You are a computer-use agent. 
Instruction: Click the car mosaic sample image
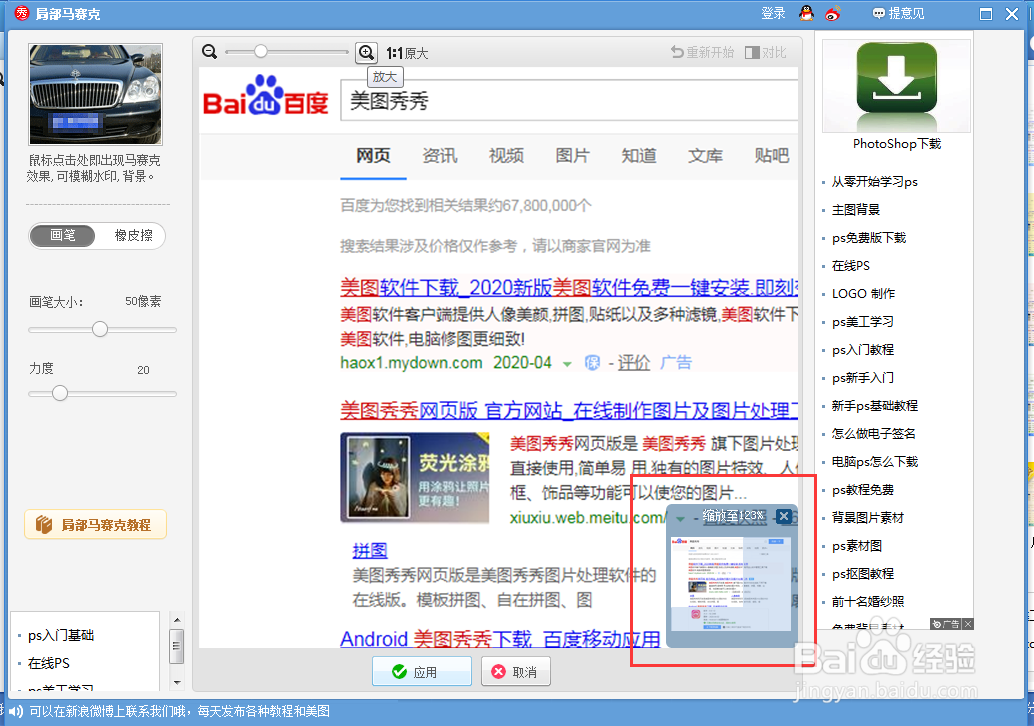[x=96, y=94]
